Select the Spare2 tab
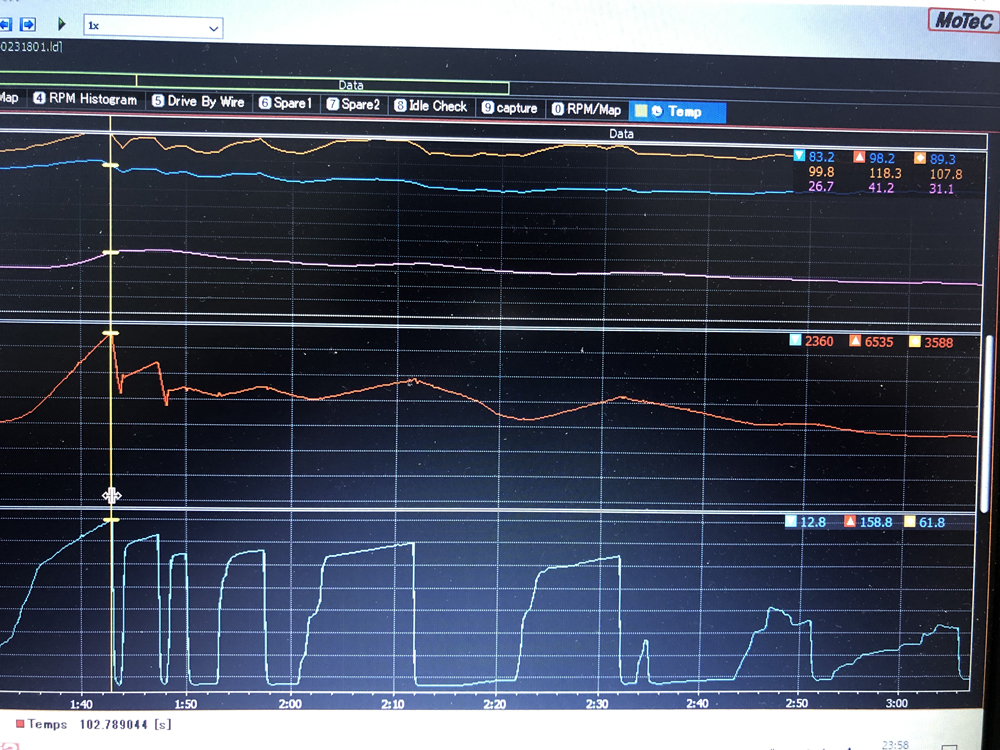Viewport: 1000px width, 750px height. 353,105
